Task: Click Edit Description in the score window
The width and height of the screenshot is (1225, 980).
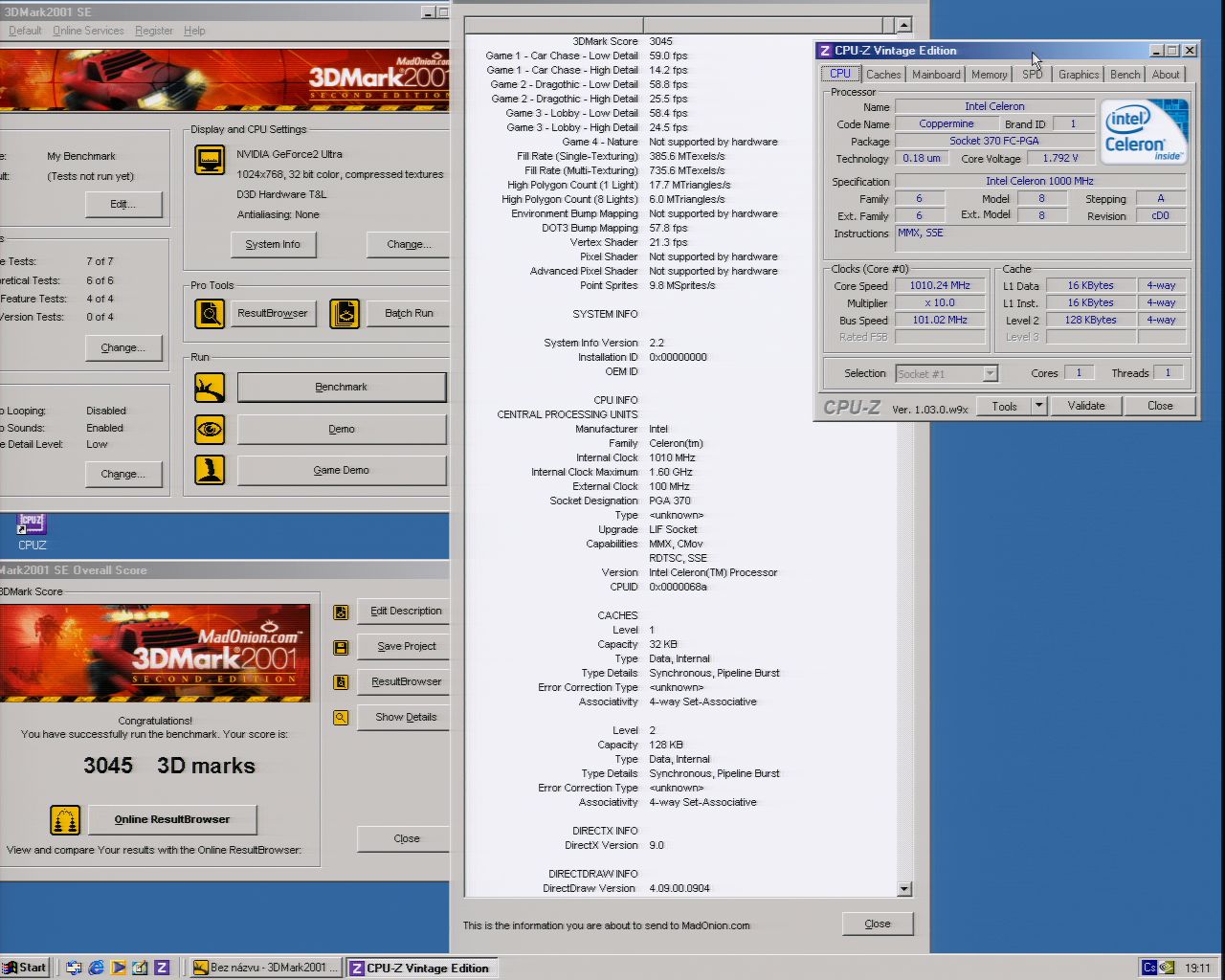Action: [x=406, y=612]
